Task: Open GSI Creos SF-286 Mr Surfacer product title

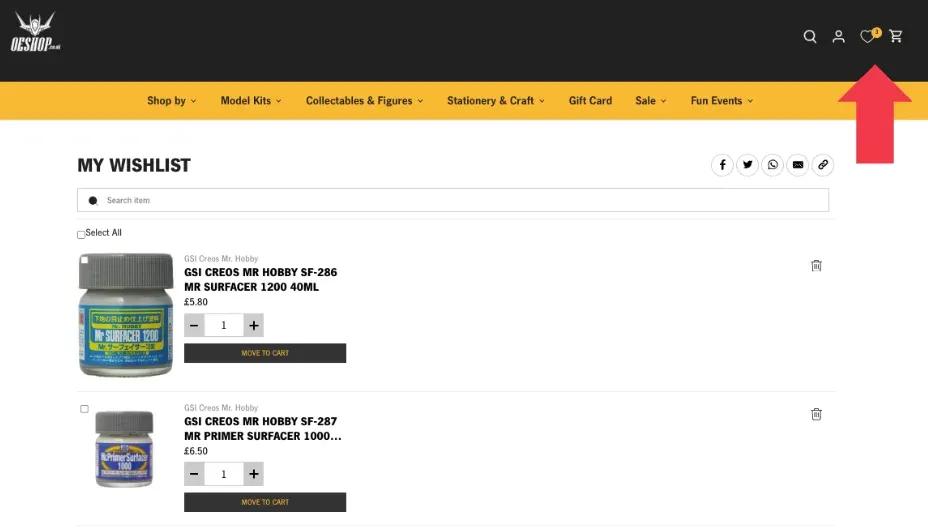Action: coord(260,280)
